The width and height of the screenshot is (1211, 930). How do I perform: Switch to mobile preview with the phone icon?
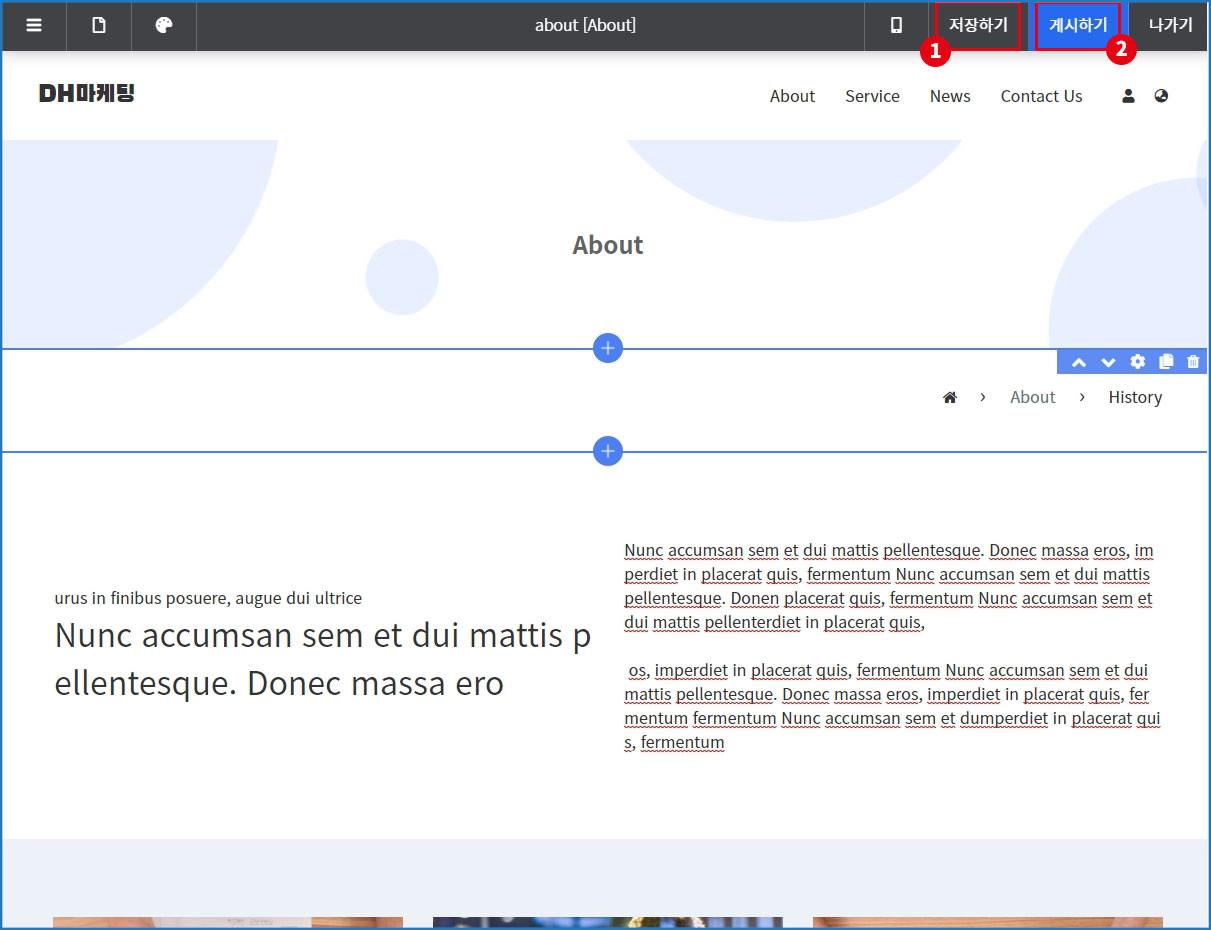896,26
